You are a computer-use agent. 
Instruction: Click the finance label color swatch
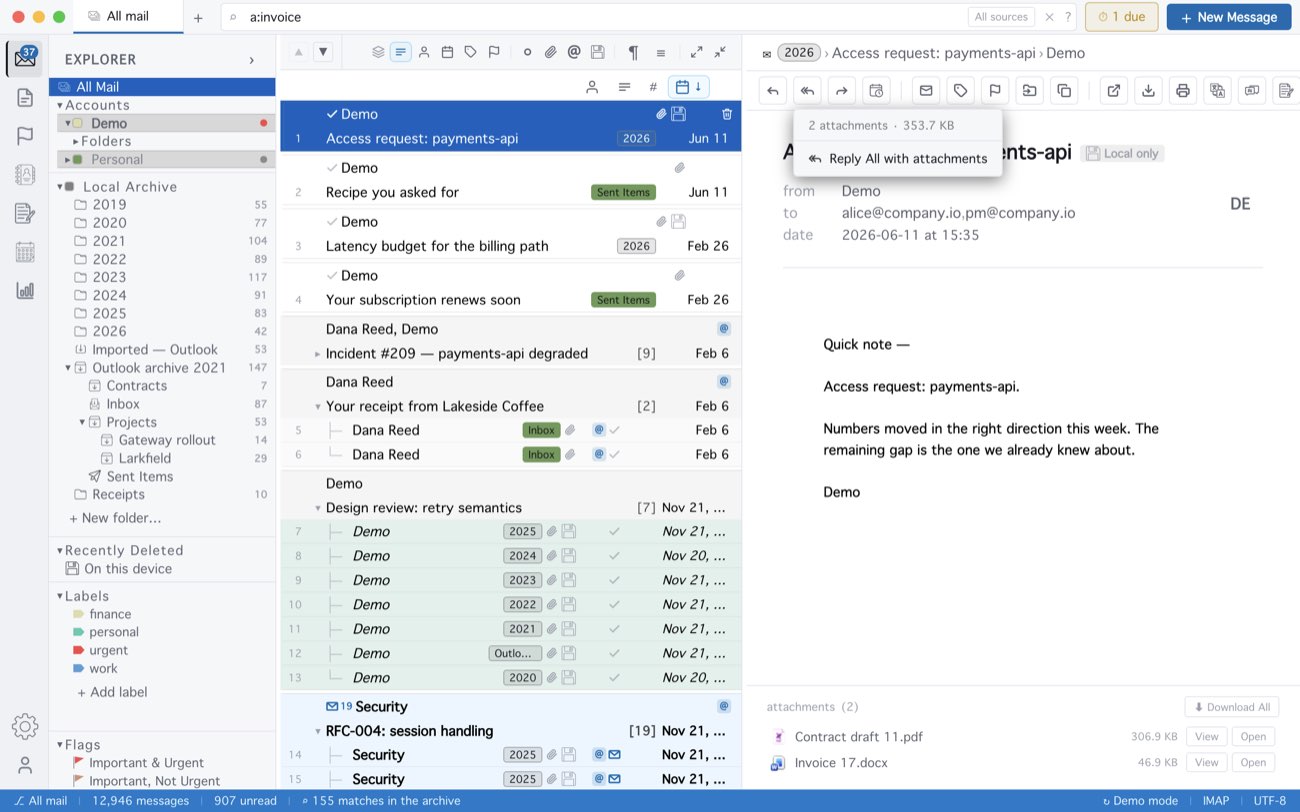(x=78, y=614)
